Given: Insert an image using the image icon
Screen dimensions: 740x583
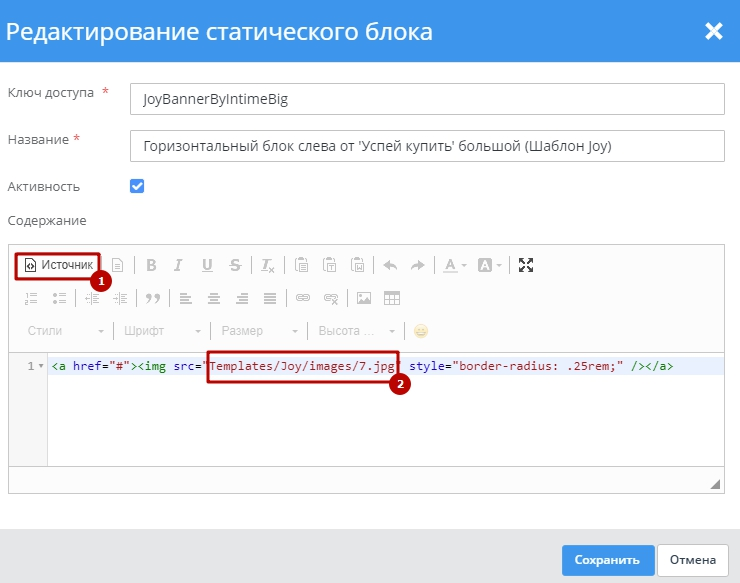Looking at the screenshot, I should [x=364, y=298].
